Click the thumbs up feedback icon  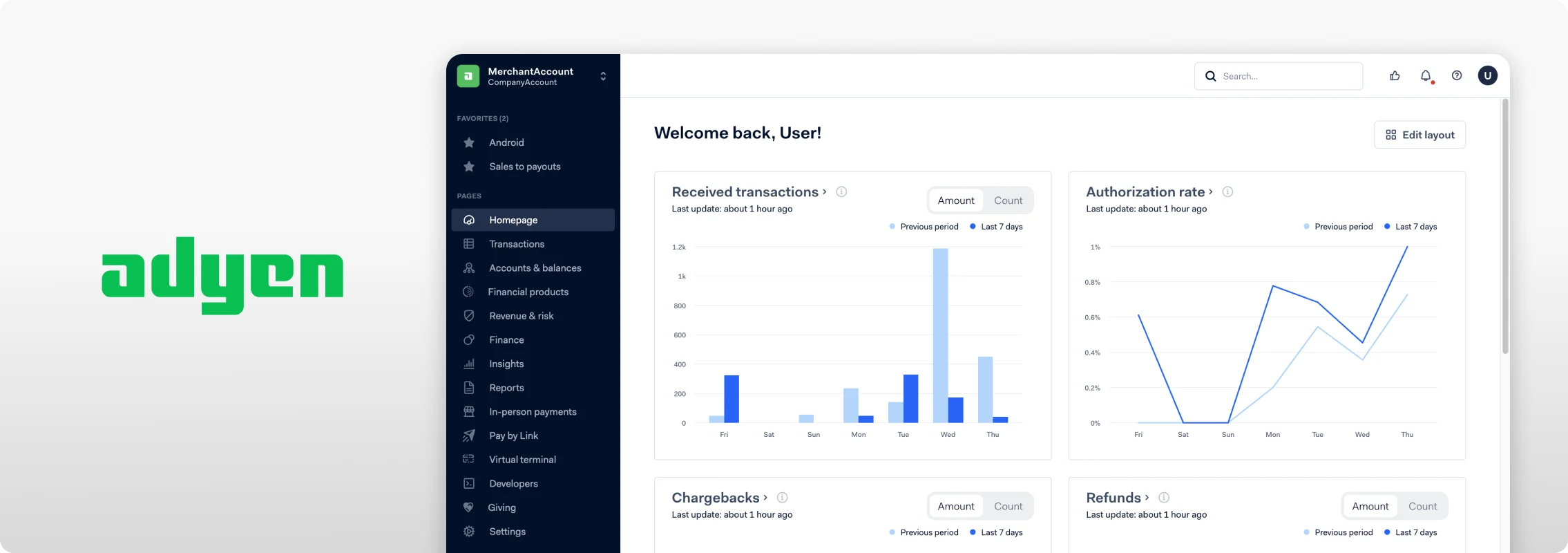pyautogui.click(x=1395, y=76)
